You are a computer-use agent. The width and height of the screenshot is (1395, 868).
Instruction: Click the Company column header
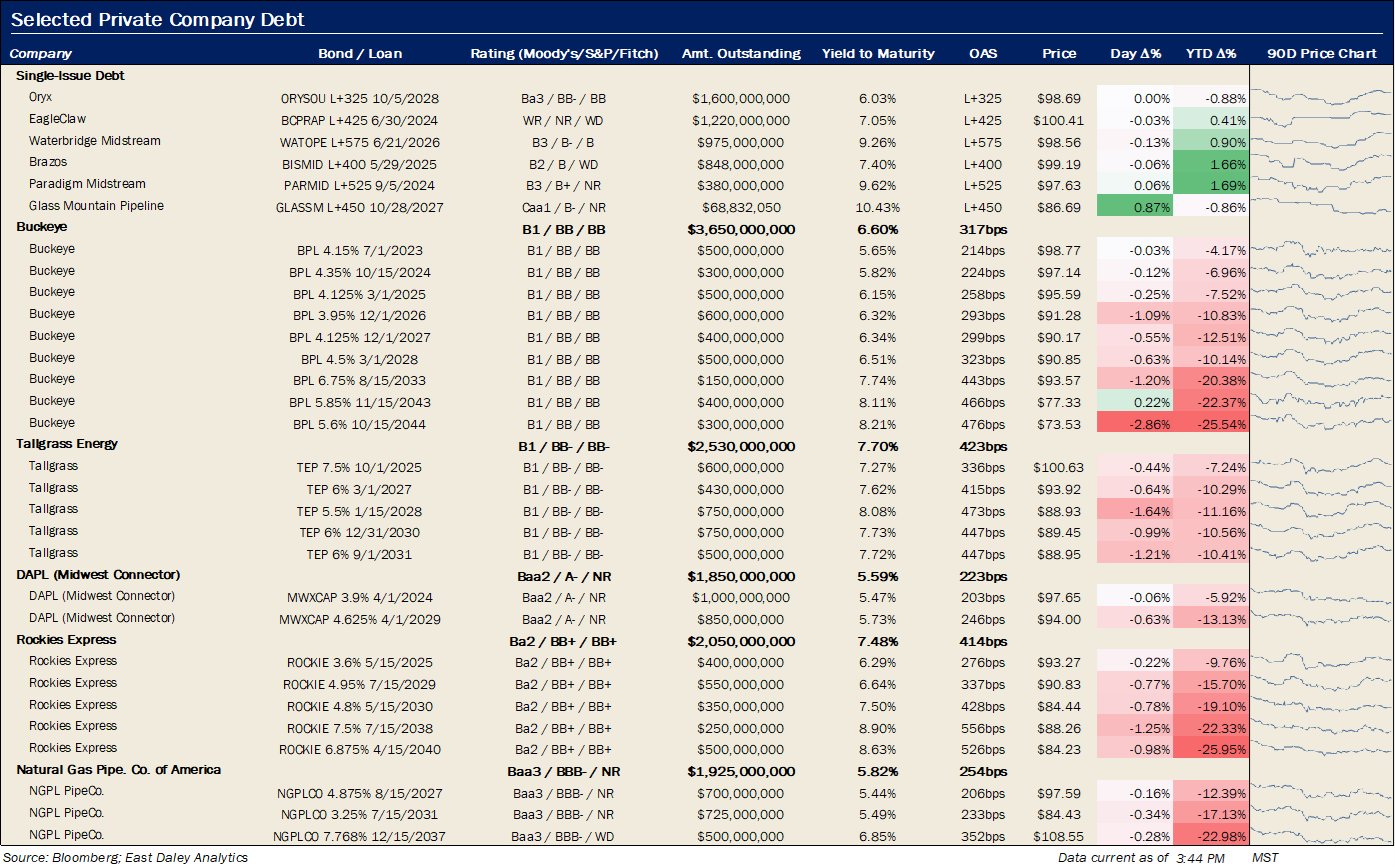41,54
